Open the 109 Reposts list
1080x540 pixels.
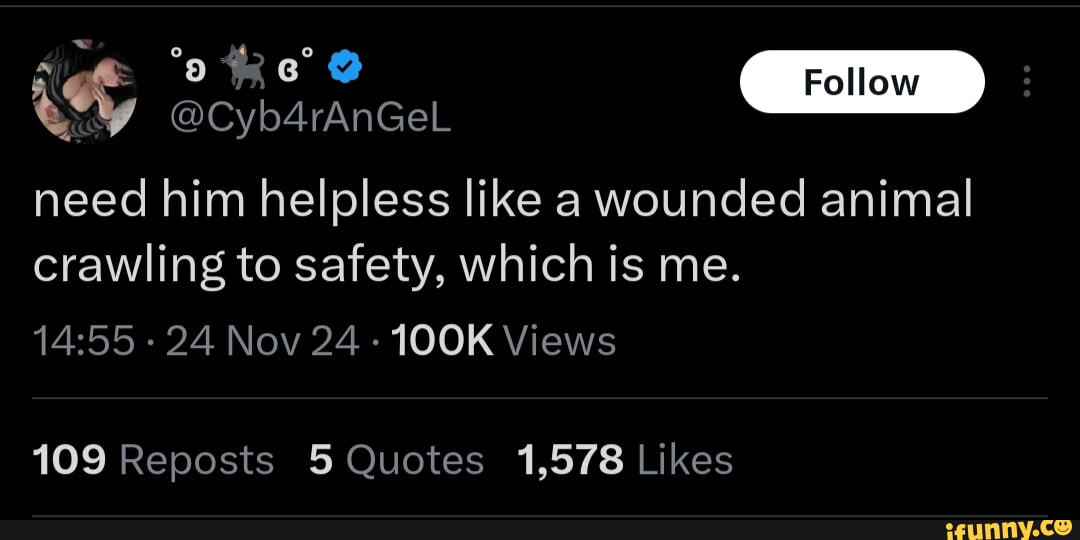(153, 460)
